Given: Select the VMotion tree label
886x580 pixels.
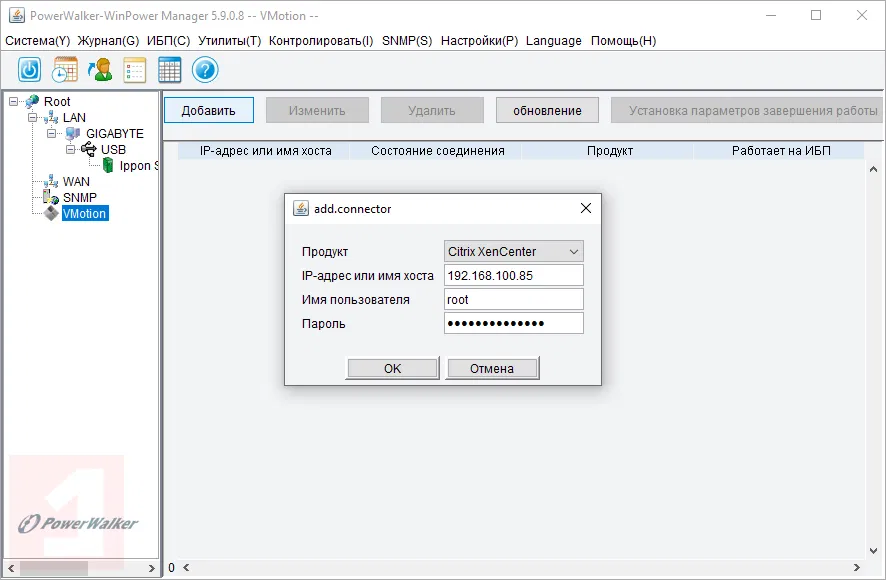Looking at the screenshot, I should (x=85, y=213).
